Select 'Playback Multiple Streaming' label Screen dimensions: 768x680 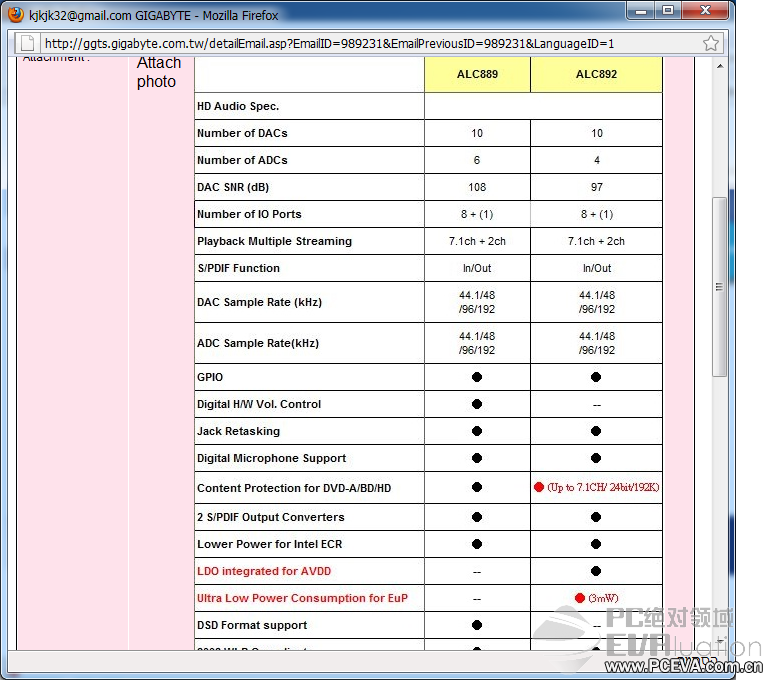pos(274,241)
